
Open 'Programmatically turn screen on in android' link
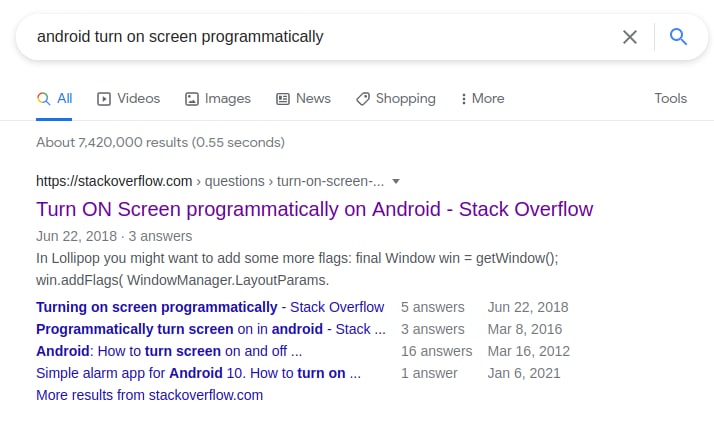click(211, 329)
